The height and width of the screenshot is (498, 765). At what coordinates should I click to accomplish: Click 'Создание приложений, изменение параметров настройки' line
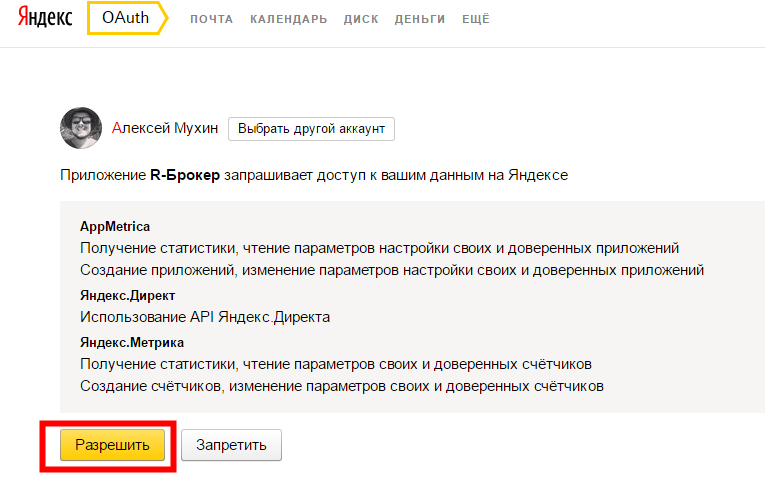(392, 270)
